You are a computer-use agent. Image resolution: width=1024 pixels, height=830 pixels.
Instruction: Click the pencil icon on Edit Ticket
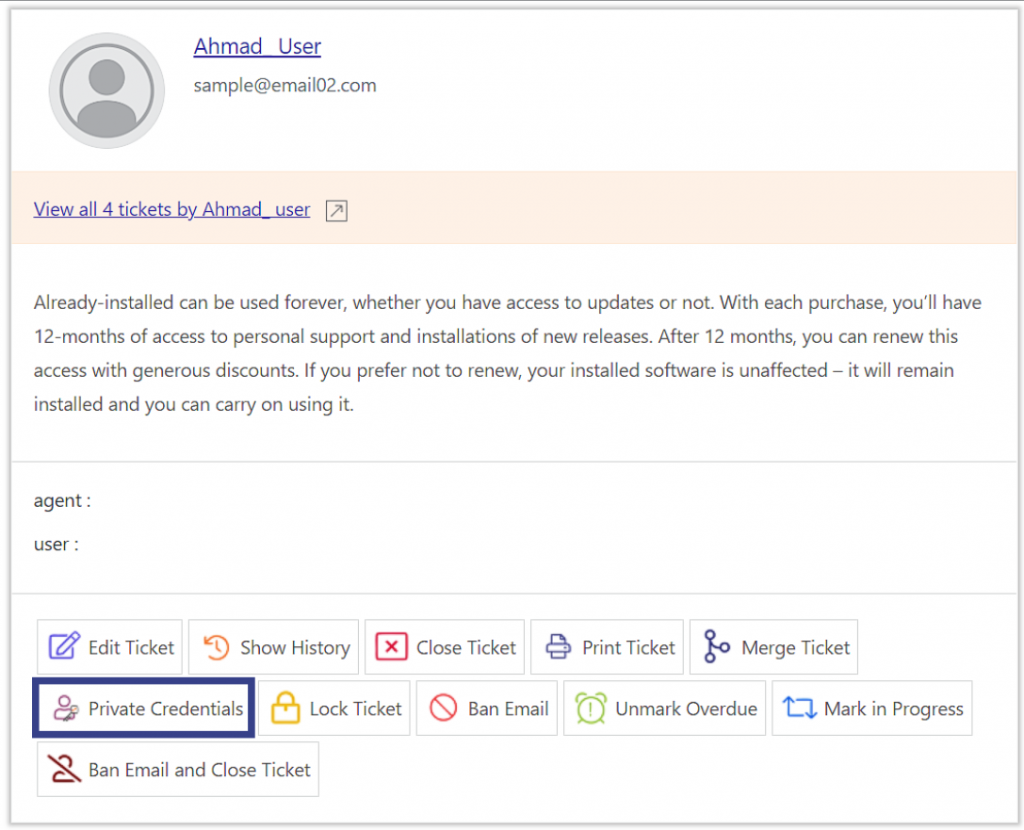coord(63,646)
